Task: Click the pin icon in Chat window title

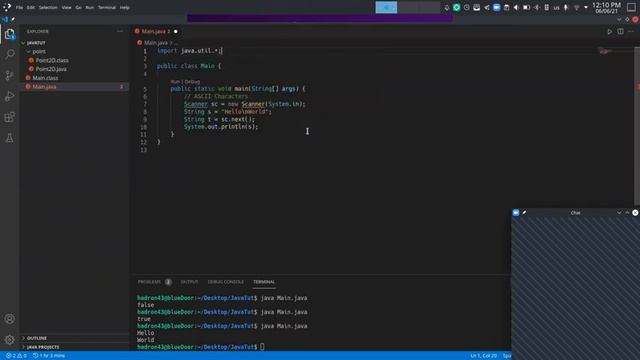Action: 524,213
